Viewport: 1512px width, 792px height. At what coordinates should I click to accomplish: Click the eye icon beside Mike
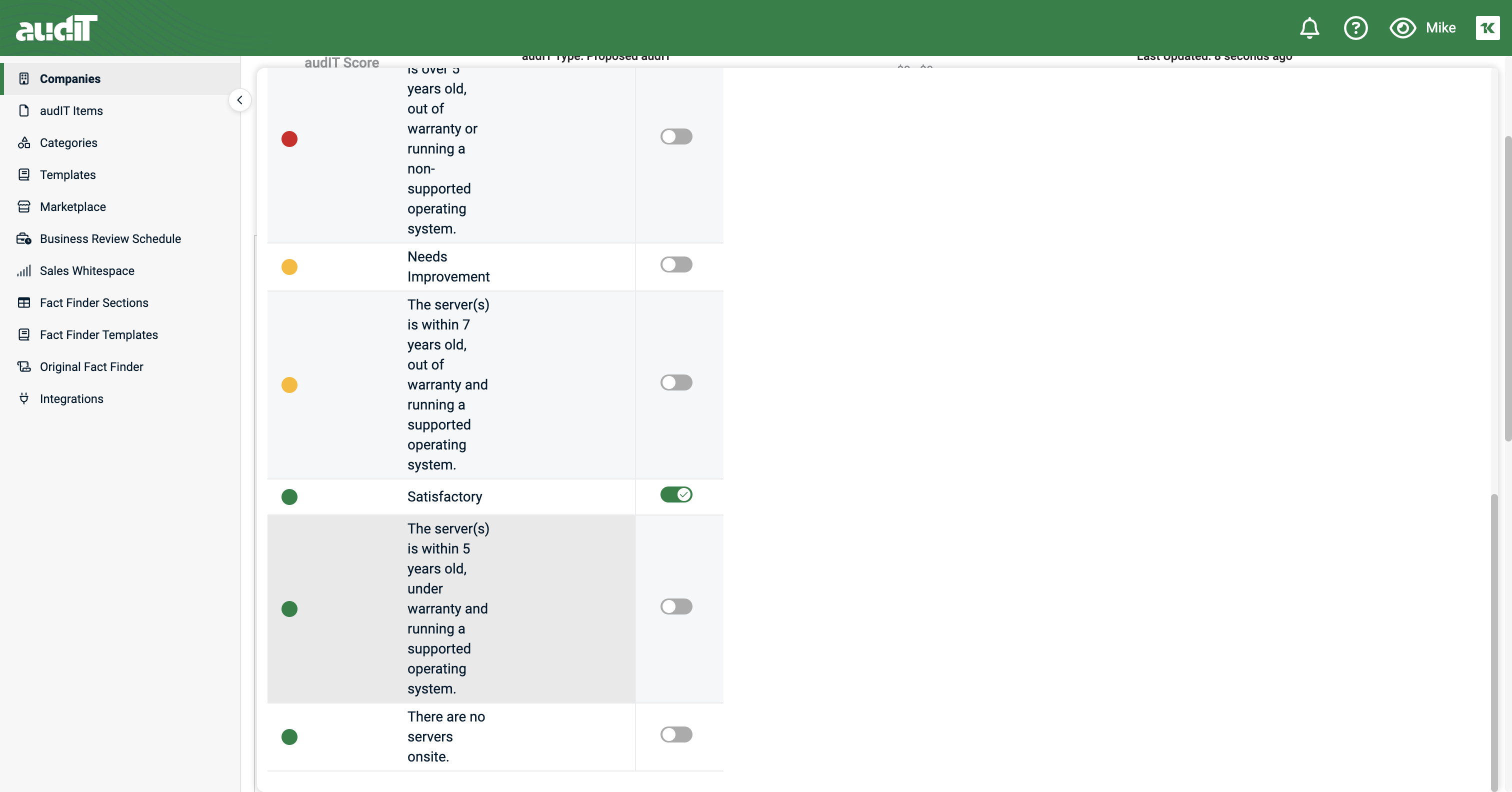tap(1402, 27)
